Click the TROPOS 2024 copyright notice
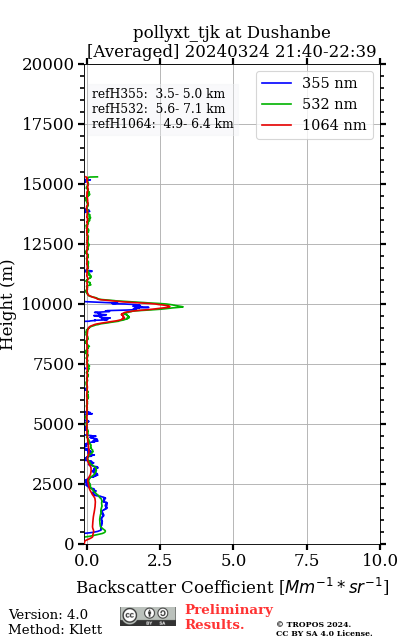 (313, 624)
